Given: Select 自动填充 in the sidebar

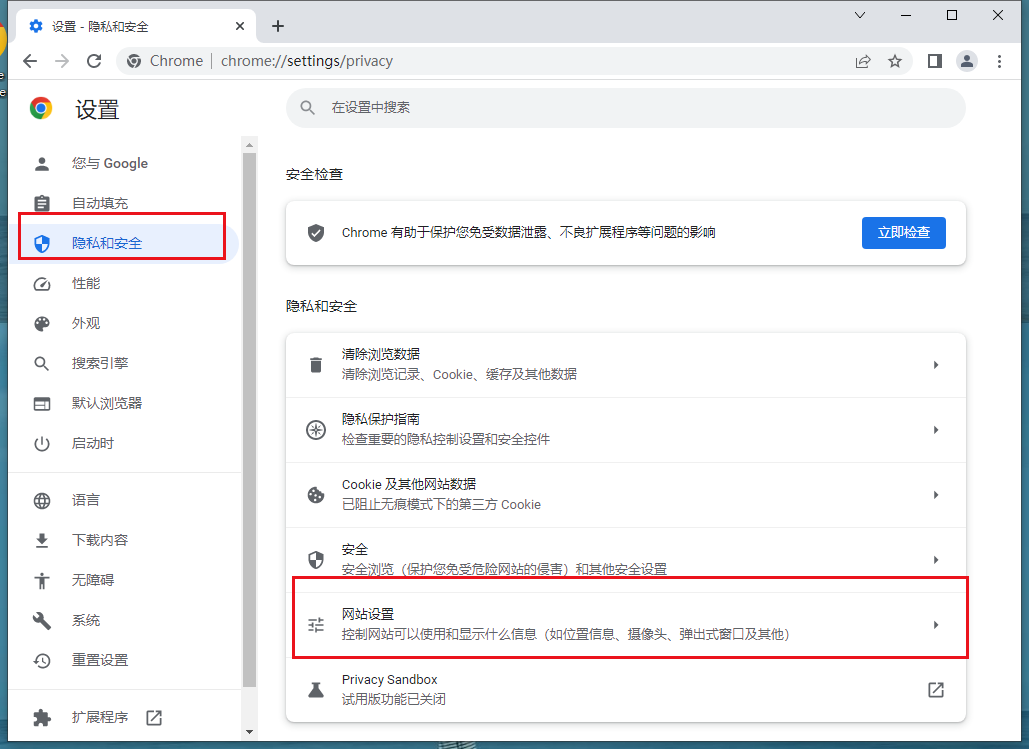Looking at the screenshot, I should coord(125,203).
